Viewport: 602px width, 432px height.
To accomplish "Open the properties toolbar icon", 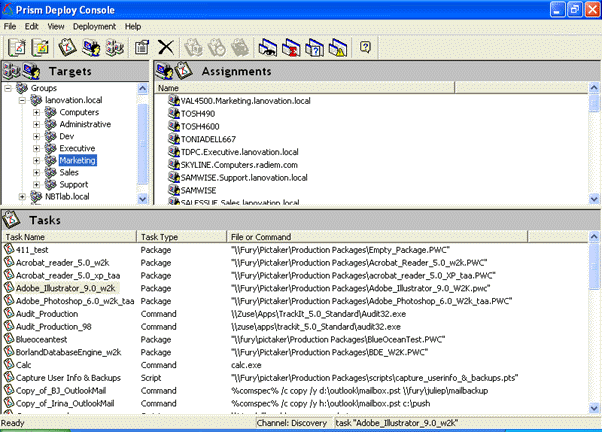I will coord(142,48).
